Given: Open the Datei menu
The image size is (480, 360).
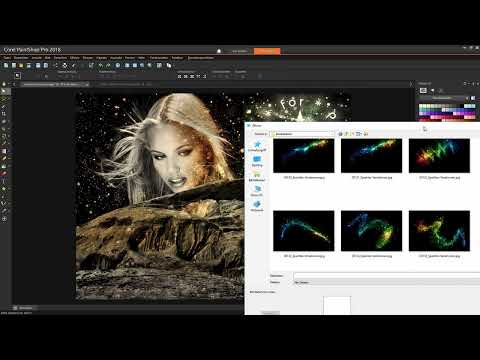Looking at the screenshot, I should 7,58.
